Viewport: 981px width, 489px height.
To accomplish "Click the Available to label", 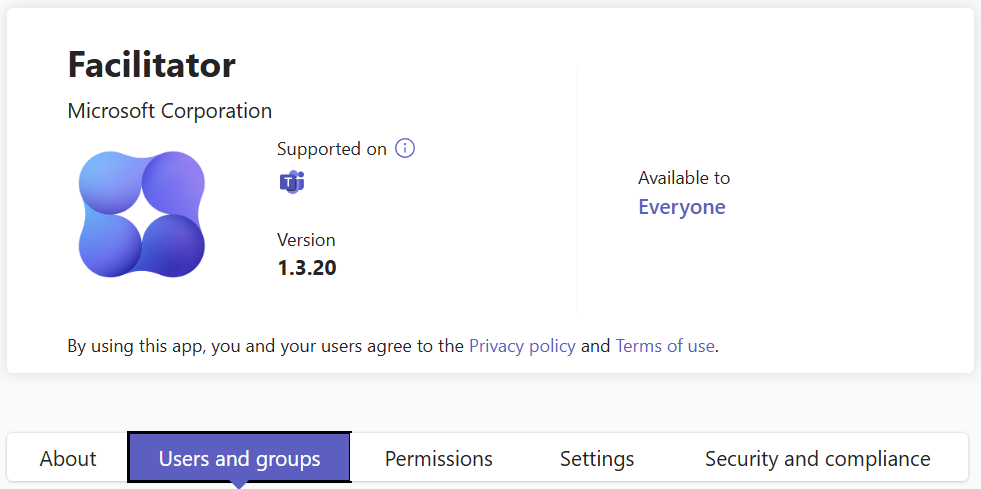I will tap(684, 178).
